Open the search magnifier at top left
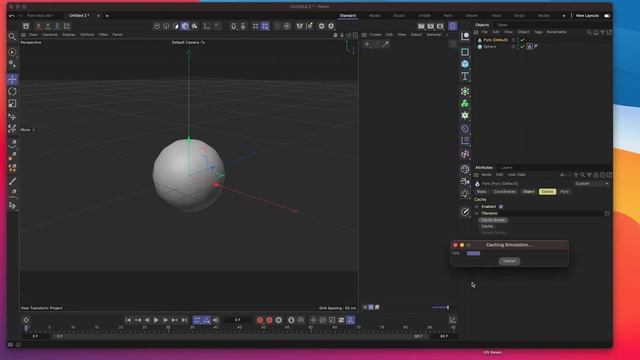This screenshot has height=360, width=640. point(12,37)
